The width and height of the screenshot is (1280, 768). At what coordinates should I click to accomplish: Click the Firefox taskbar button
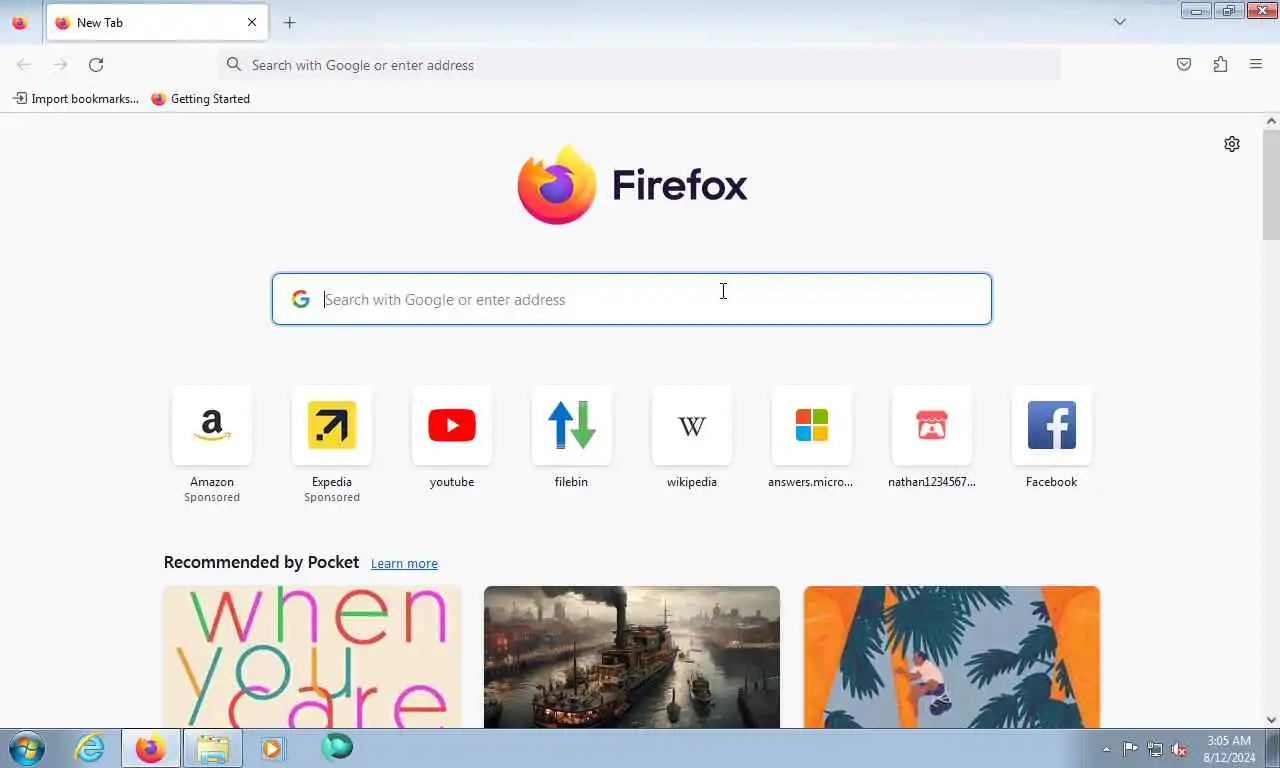click(151, 748)
